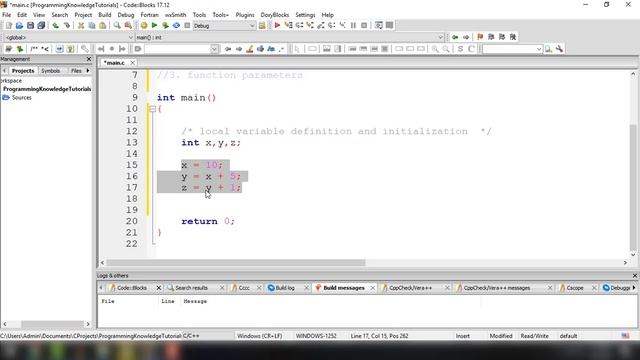
Task: Undo the last edit
Action: [56, 25]
